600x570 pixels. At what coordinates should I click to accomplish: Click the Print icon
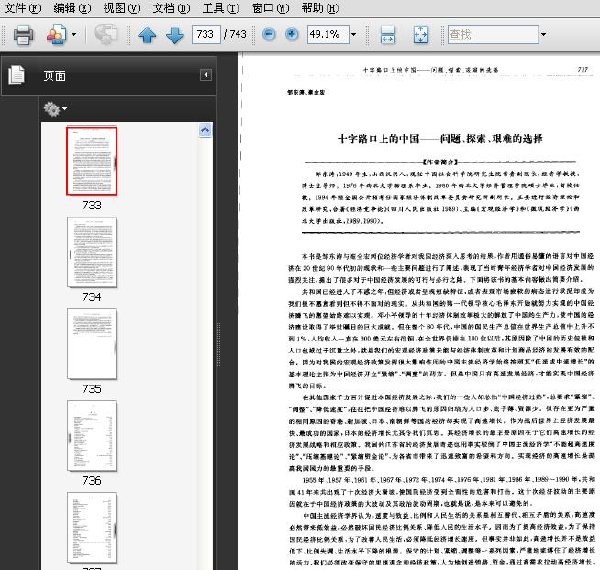23,35
